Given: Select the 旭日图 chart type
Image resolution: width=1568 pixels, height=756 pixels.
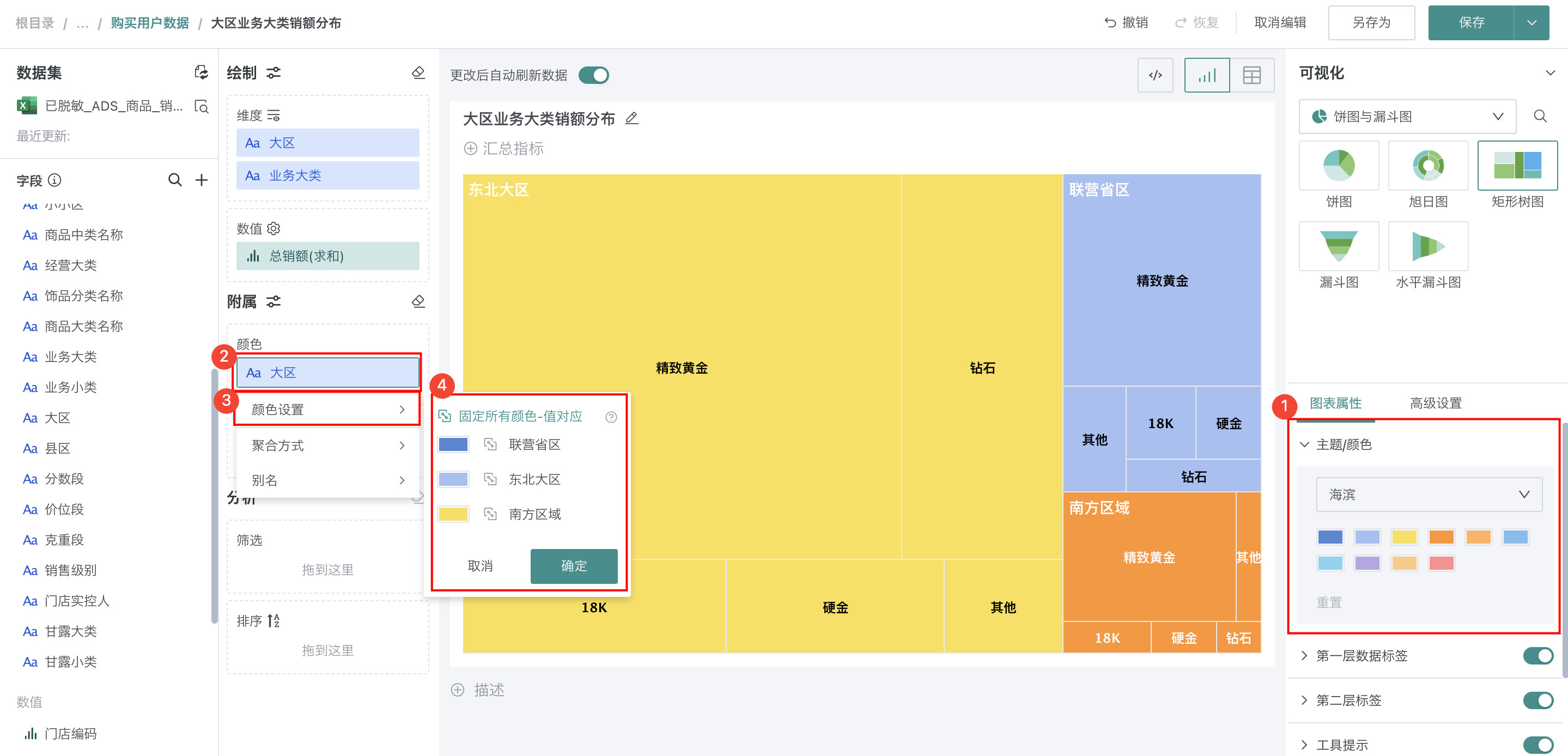Looking at the screenshot, I should tap(1427, 166).
